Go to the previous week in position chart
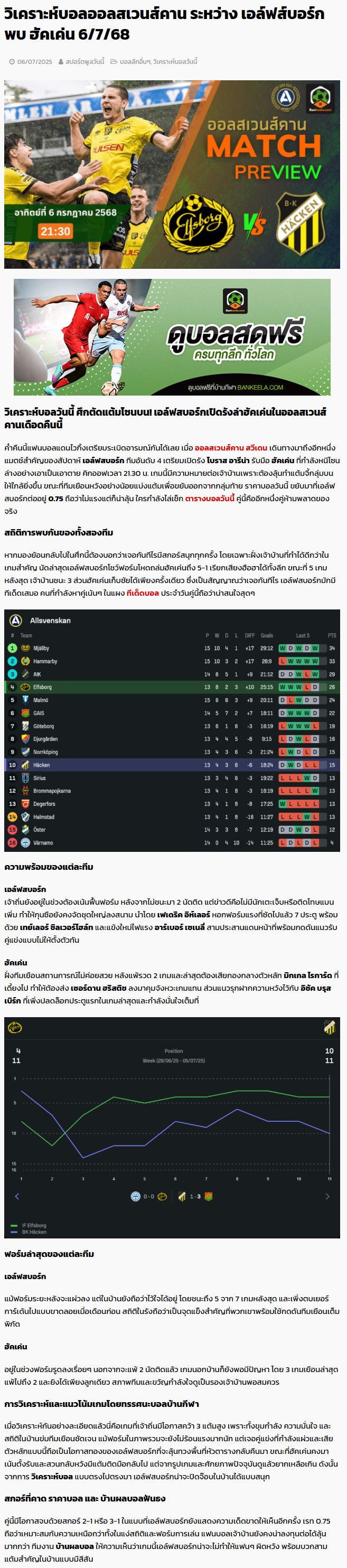Image resolution: width=347 pixels, height=1568 pixels. coord(16,1196)
